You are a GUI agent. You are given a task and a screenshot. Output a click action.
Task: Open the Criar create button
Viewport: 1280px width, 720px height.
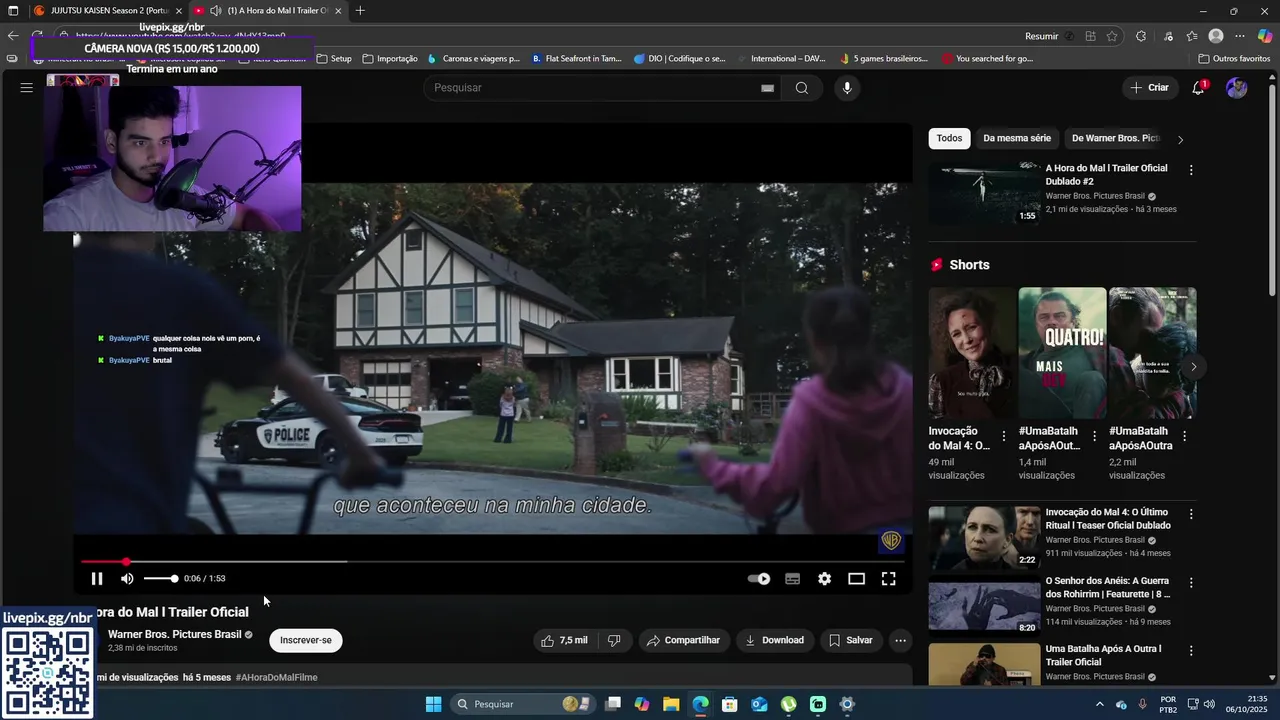pos(1148,88)
